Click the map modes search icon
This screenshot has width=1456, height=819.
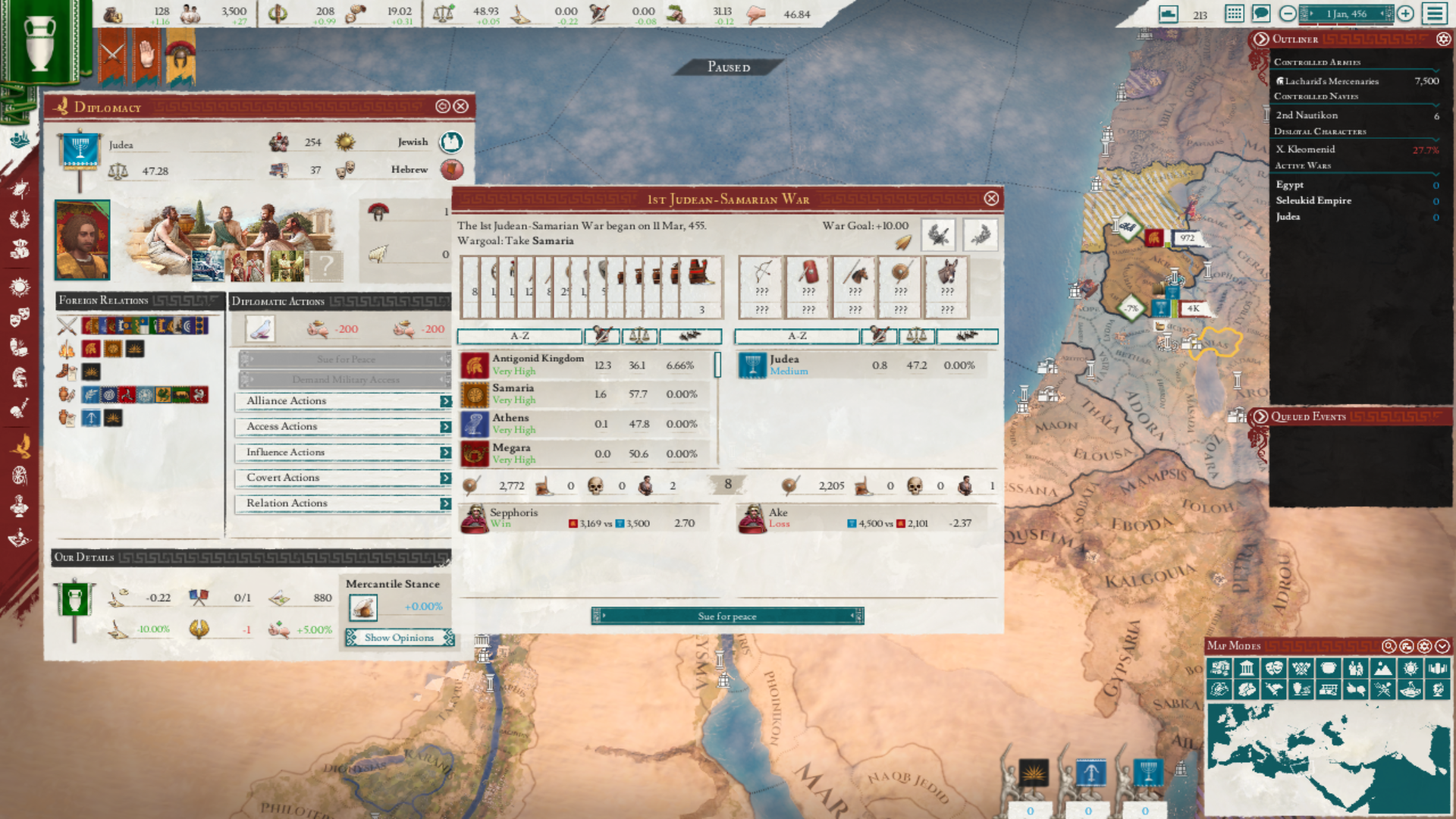click(1389, 646)
